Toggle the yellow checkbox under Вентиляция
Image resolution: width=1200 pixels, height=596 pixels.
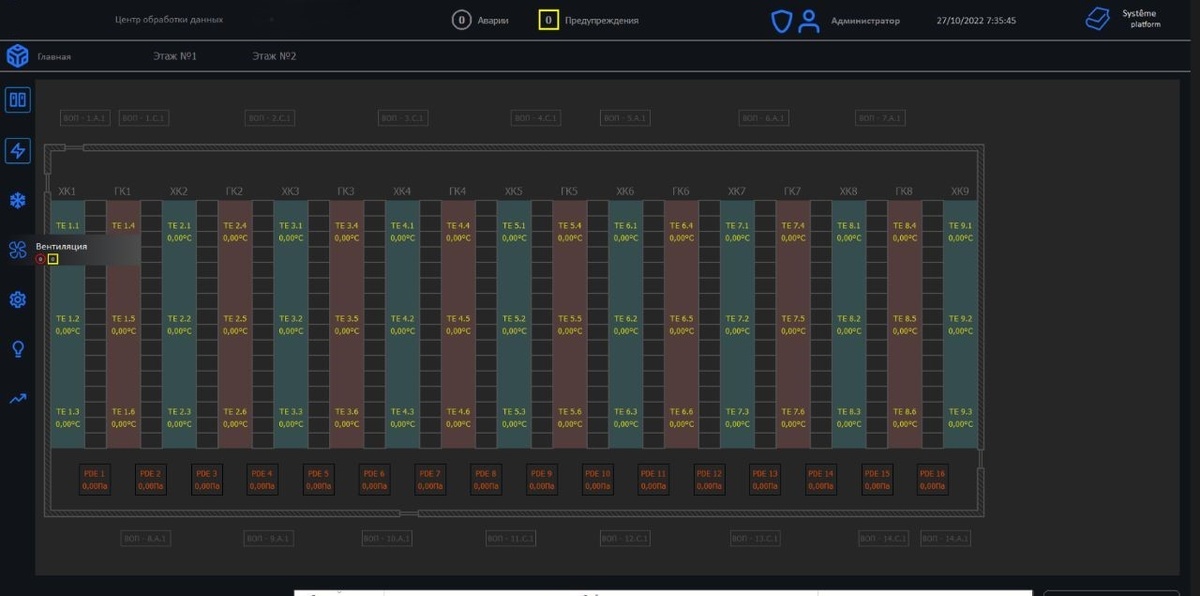pos(53,260)
